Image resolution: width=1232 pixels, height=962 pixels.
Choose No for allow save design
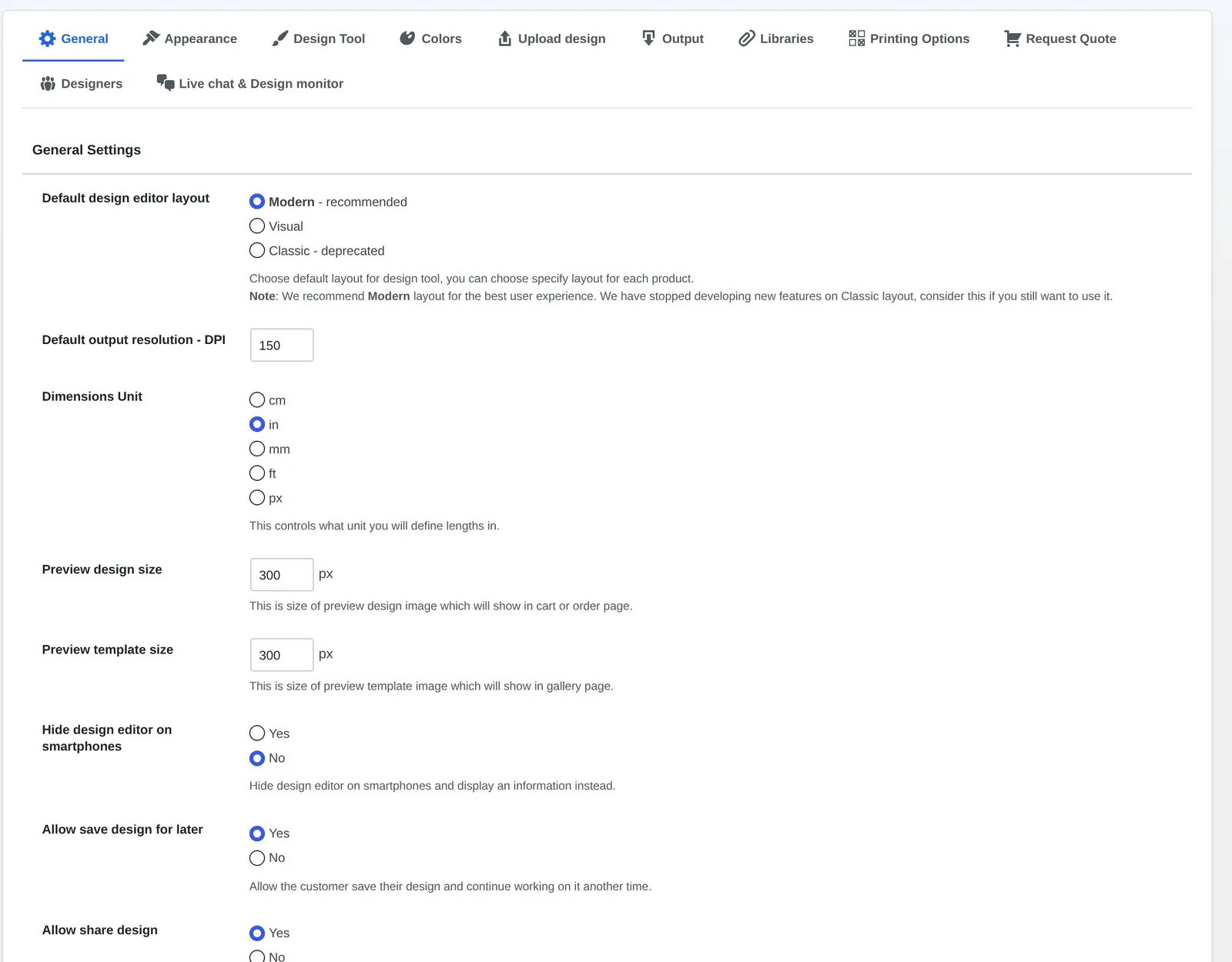point(257,858)
